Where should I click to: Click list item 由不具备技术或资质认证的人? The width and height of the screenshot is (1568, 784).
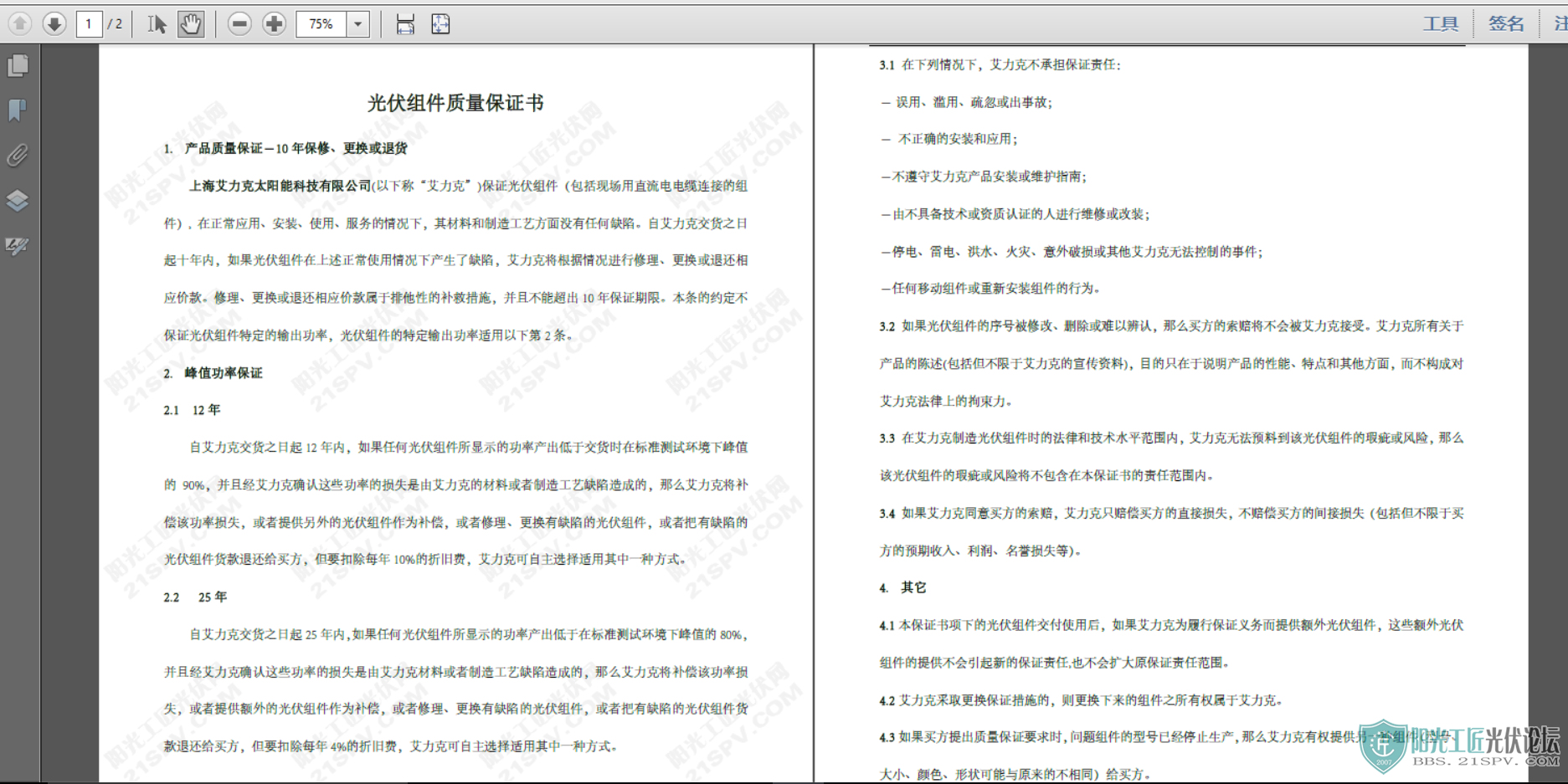(1015, 214)
